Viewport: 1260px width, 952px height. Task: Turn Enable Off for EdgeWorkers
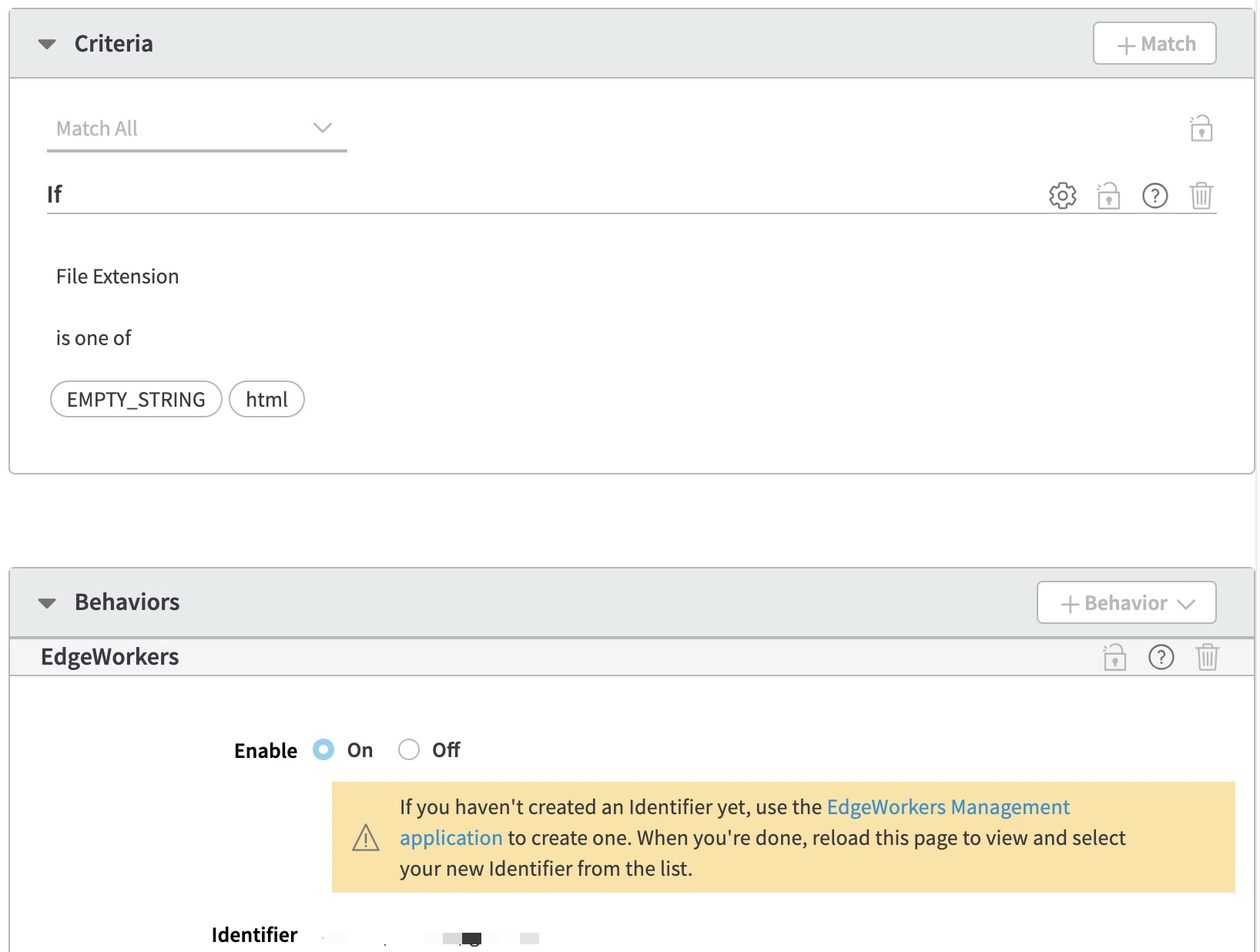coord(409,749)
